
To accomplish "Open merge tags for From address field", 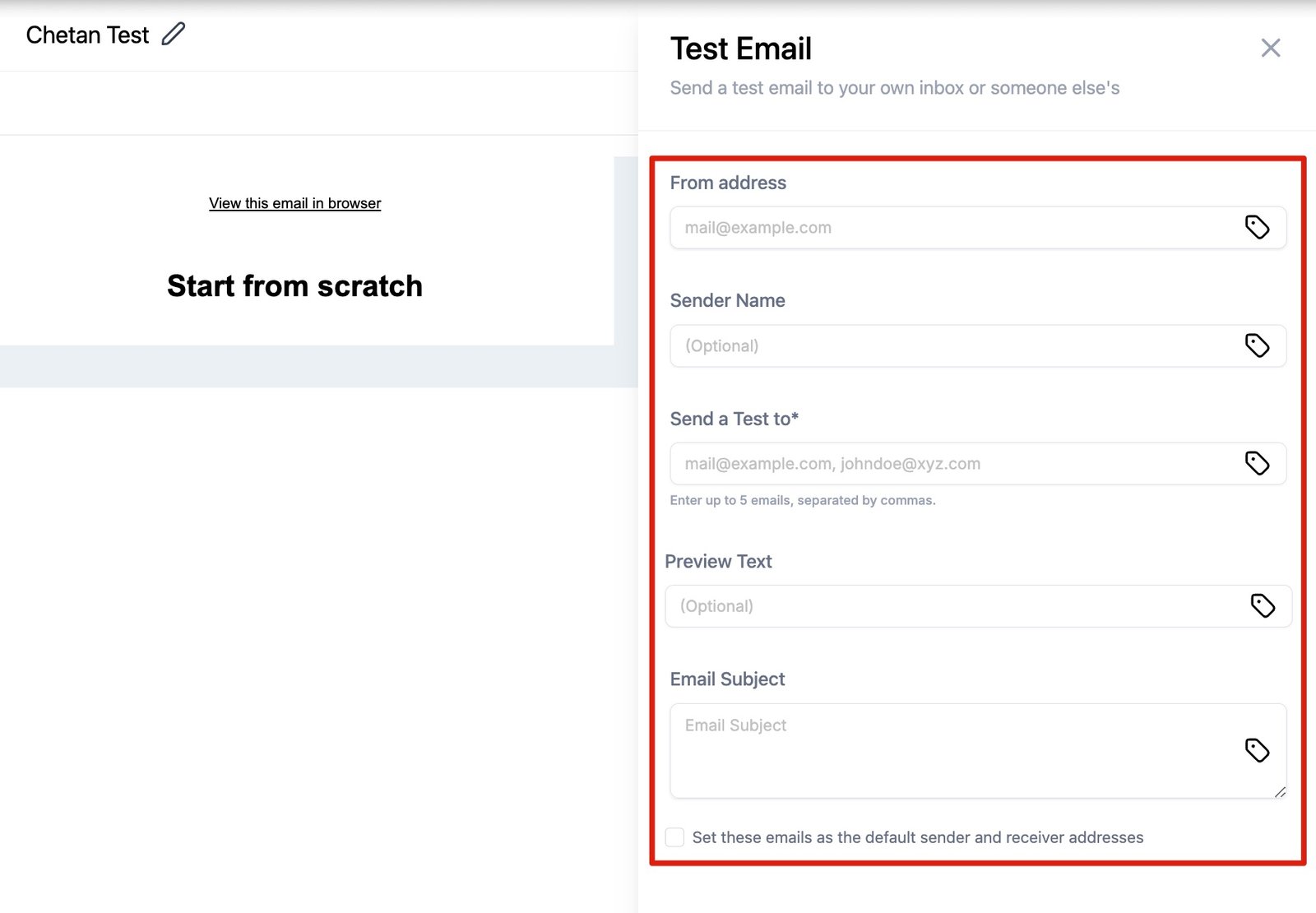I will point(1257,227).
